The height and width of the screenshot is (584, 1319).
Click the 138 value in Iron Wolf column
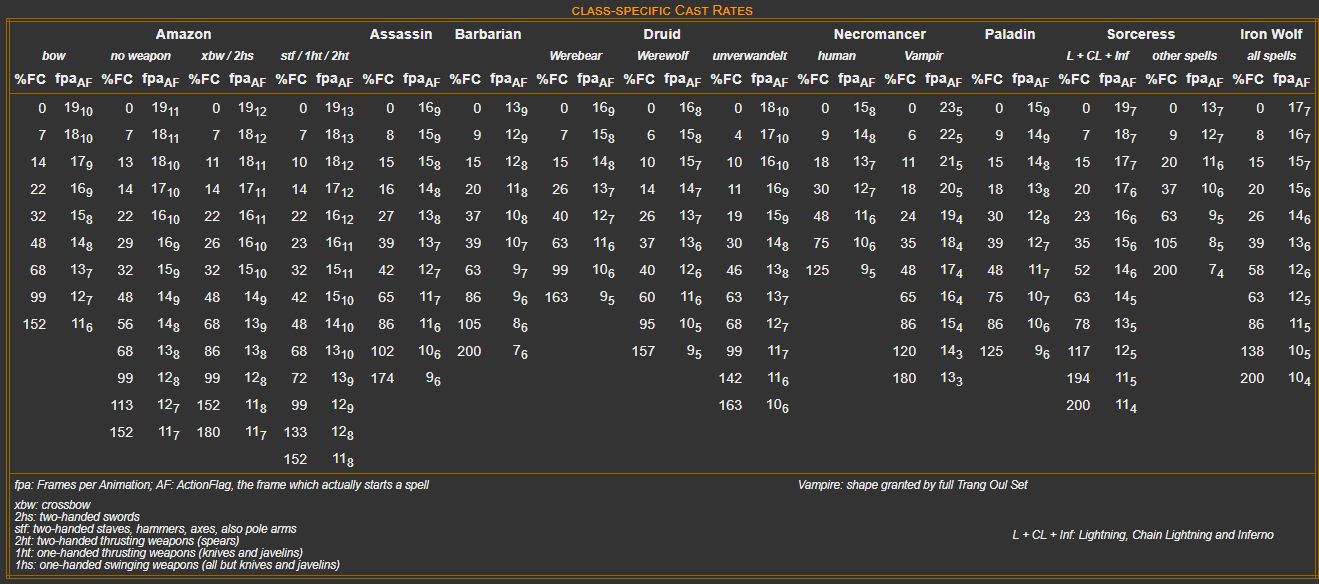coord(1253,351)
